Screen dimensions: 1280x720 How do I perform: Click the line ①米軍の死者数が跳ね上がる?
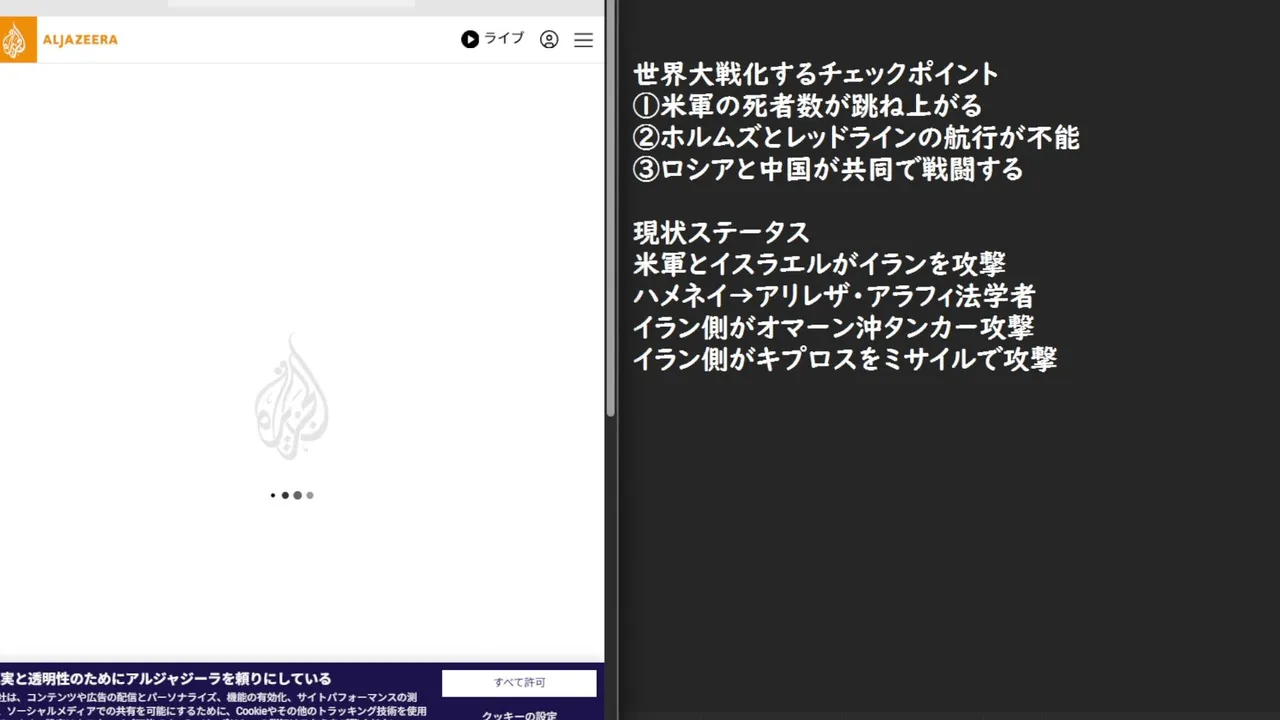[808, 106]
